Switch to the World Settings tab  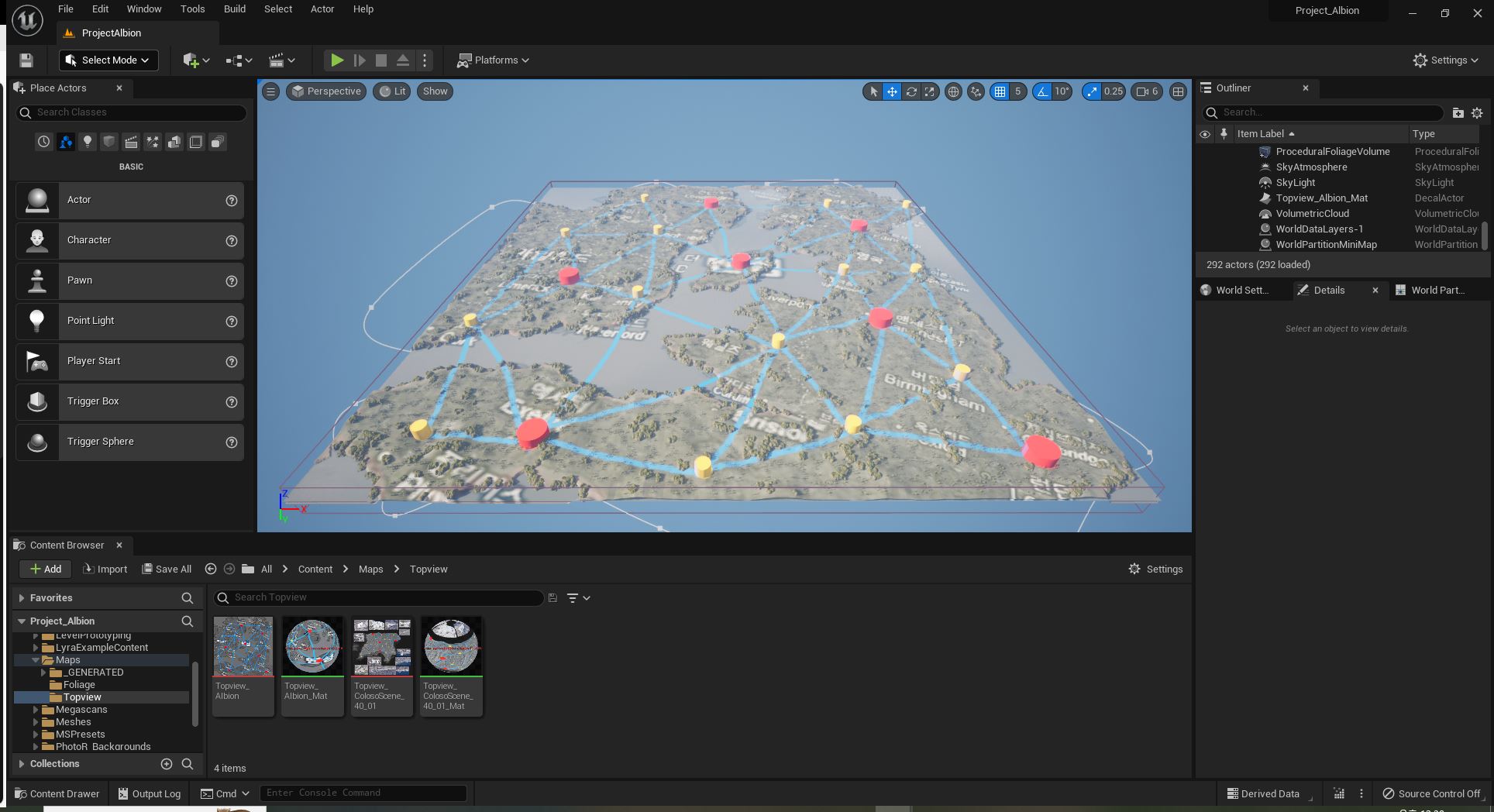1241,291
